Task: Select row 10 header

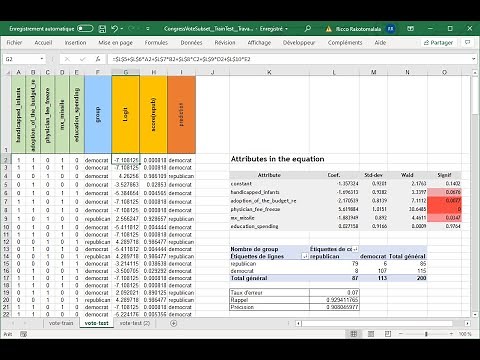Action: pos(6,227)
